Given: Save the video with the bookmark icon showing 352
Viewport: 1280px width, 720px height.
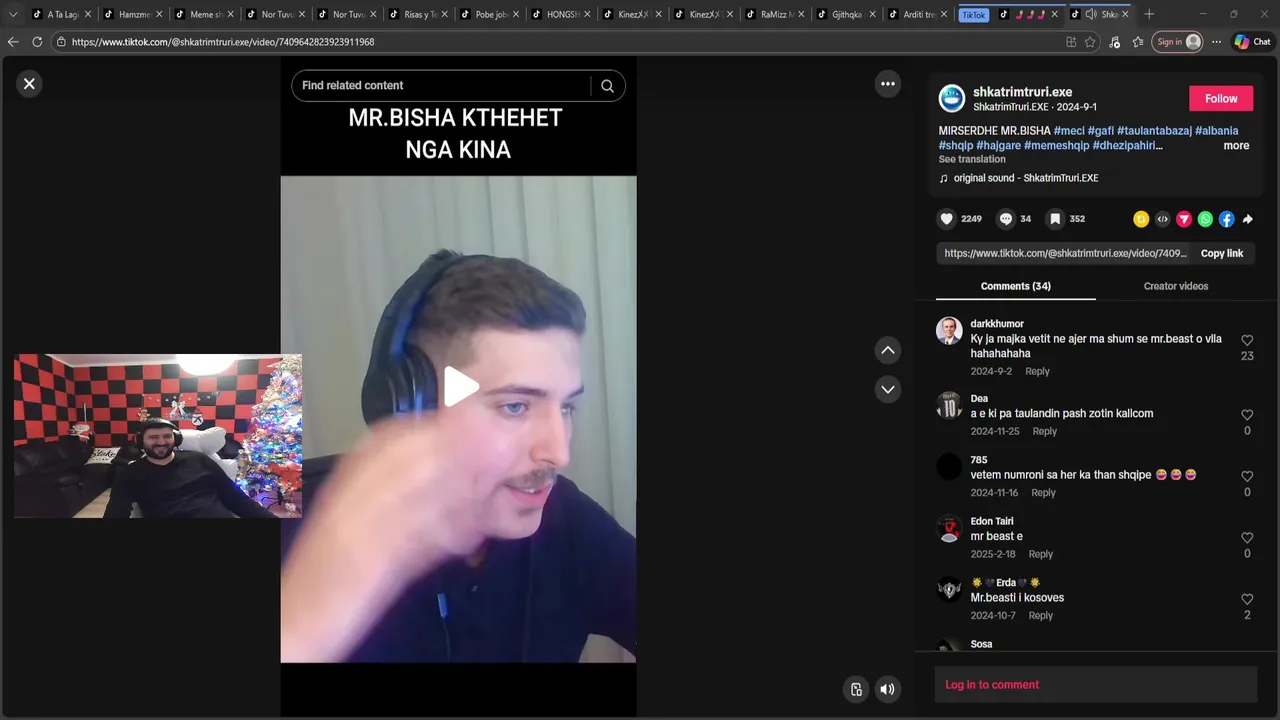Looking at the screenshot, I should pos(1055,219).
